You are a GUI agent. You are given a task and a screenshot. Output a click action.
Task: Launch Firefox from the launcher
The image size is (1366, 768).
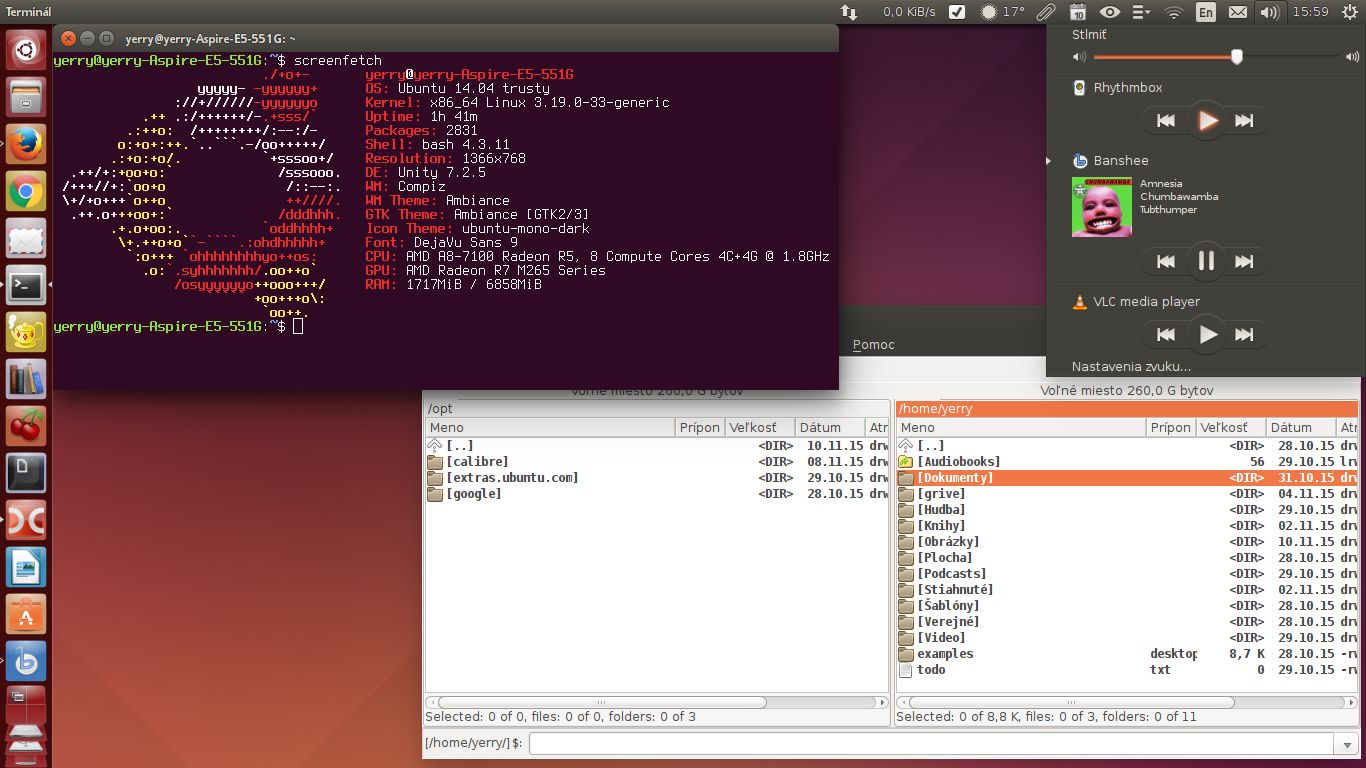click(26, 144)
